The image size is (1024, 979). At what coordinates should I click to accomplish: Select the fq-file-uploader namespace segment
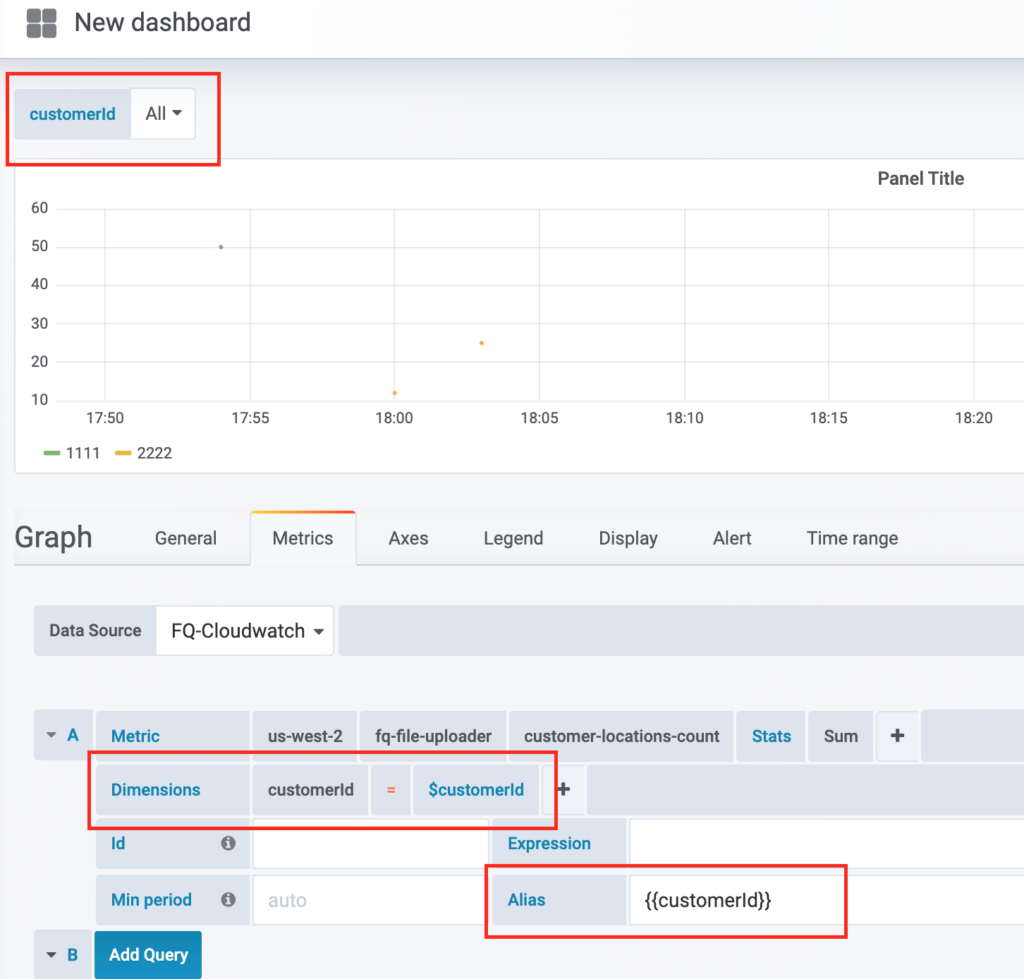coord(433,736)
